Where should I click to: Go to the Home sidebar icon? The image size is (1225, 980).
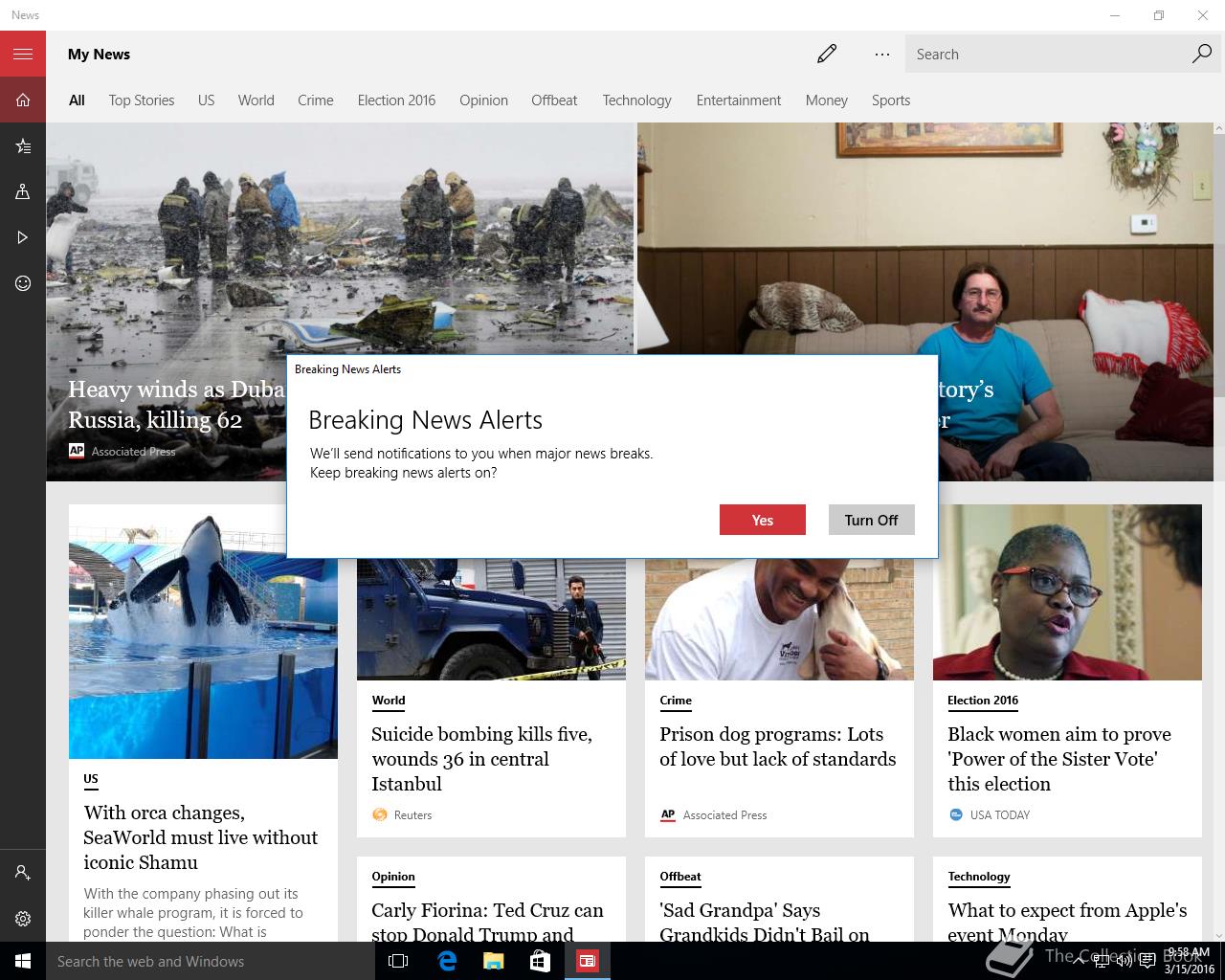pos(23,100)
